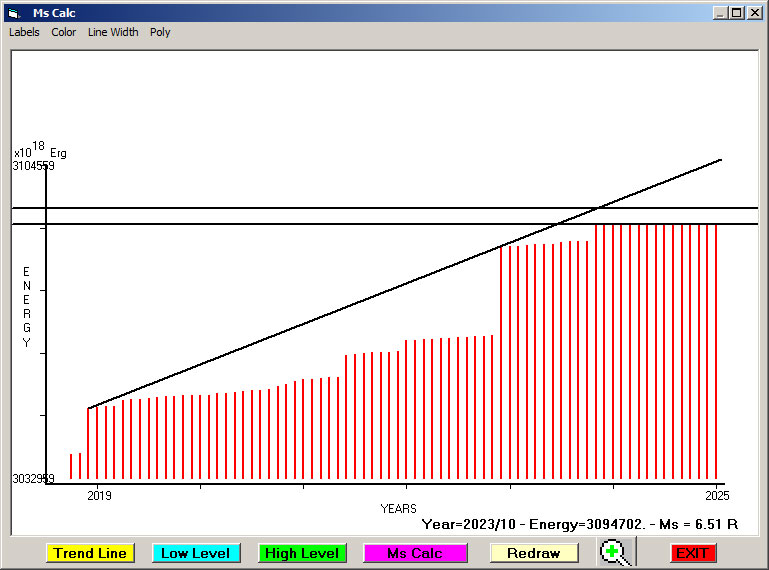Image resolution: width=769 pixels, height=570 pixels.
Task: Click the YEARS axis title
Action: [398, 509]
